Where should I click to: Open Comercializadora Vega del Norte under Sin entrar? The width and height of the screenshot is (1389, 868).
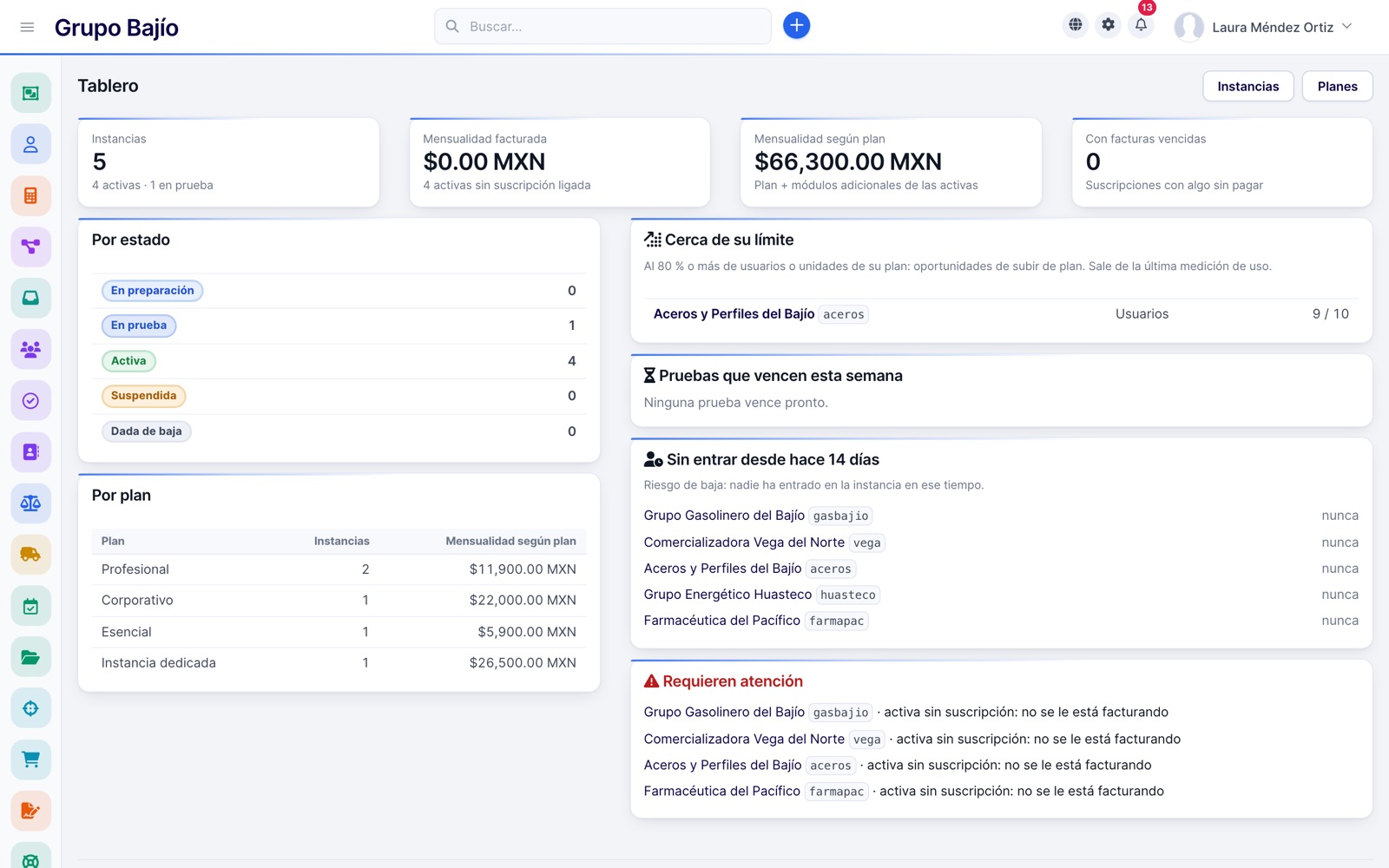coord(744,542)
